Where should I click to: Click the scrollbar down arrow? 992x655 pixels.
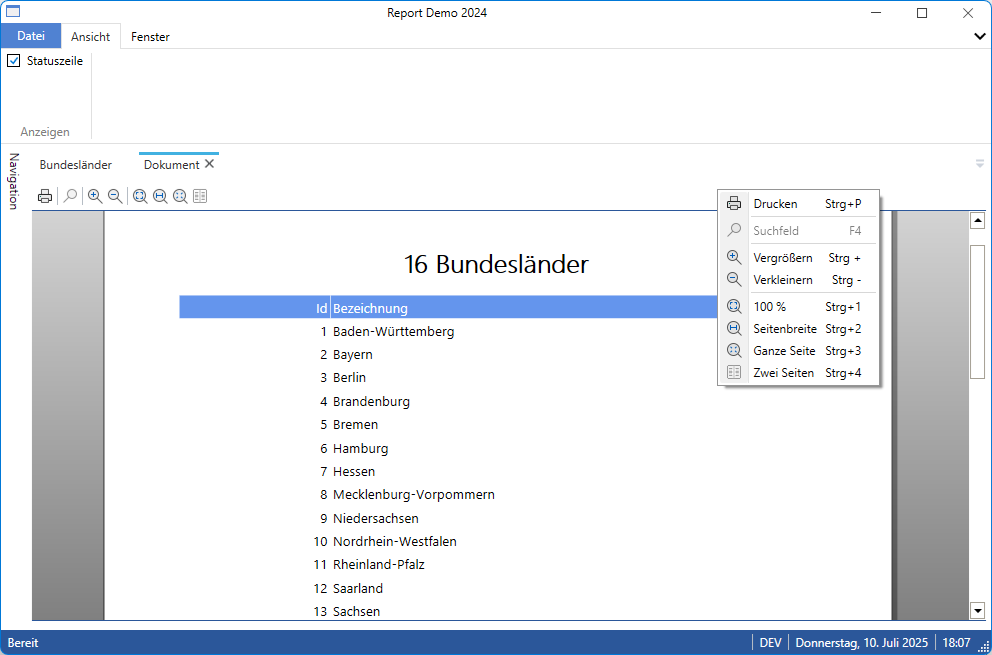tap(977, 610)
